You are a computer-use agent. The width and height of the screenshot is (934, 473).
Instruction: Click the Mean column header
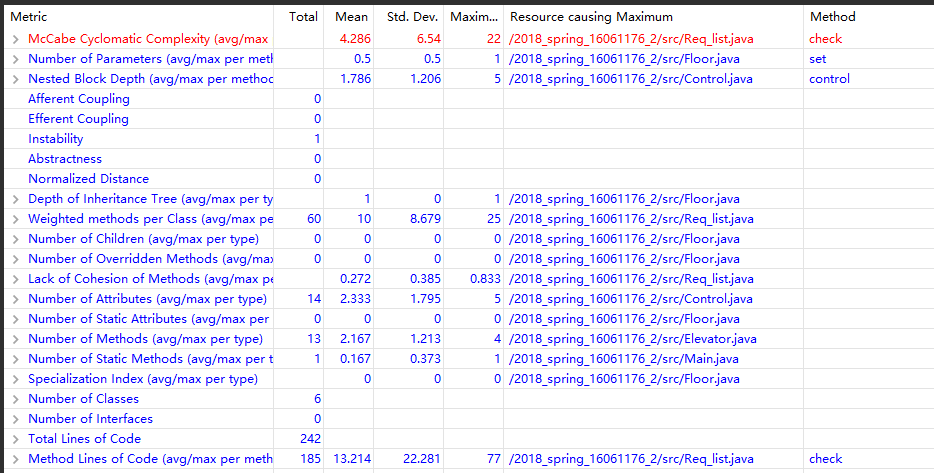tap(351, 17)
